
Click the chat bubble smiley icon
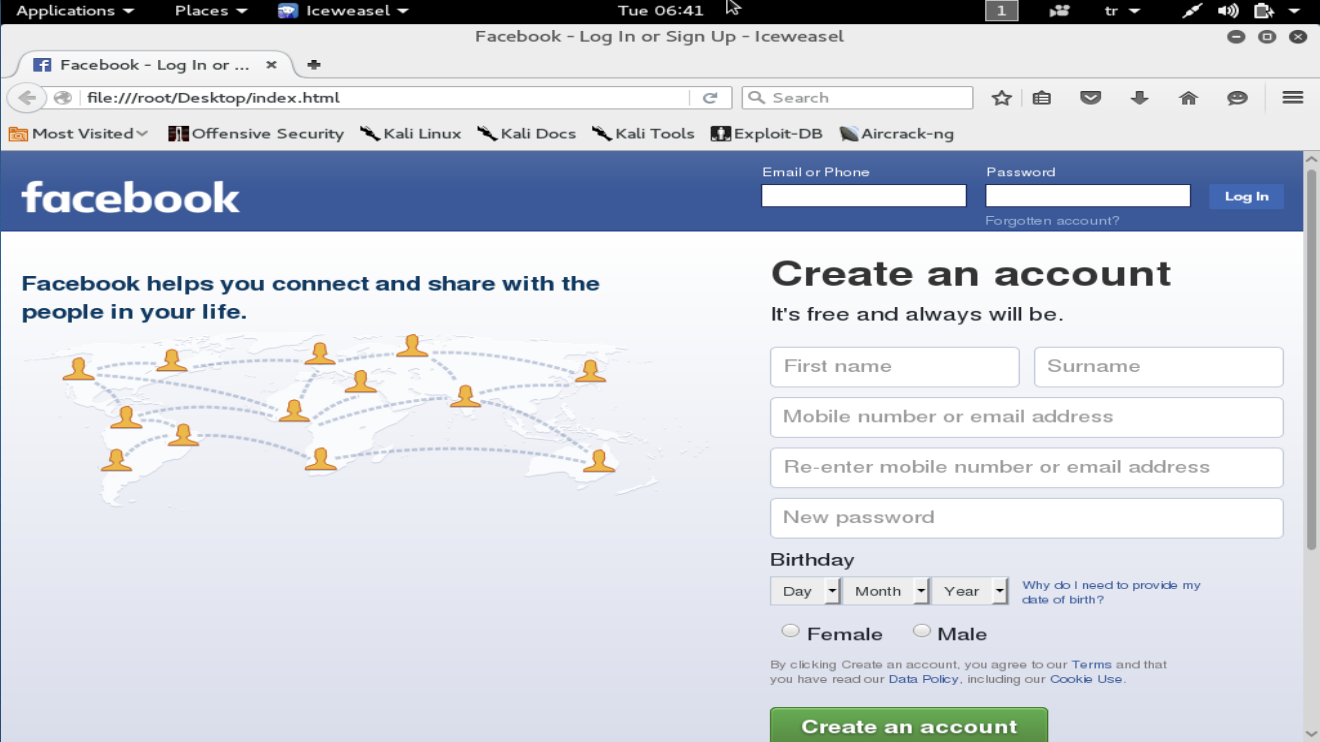1237,98
